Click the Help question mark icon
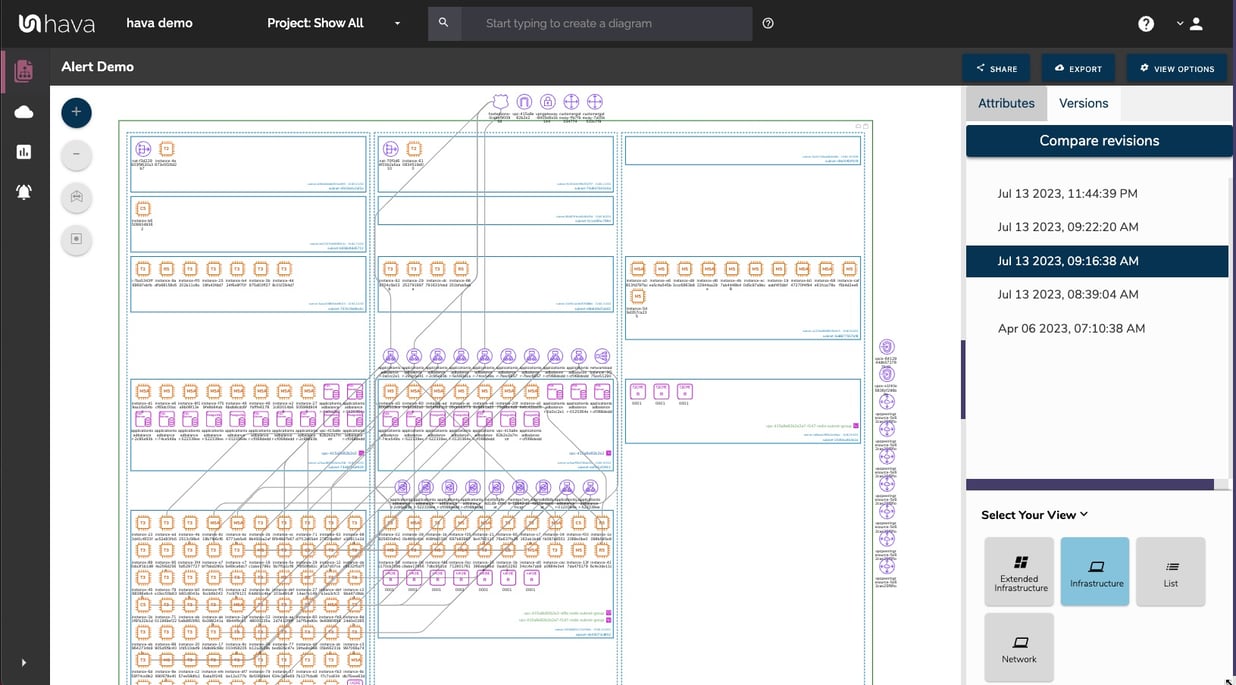This screenshot has height=685, width=1236. click(x=1145, y=22)
